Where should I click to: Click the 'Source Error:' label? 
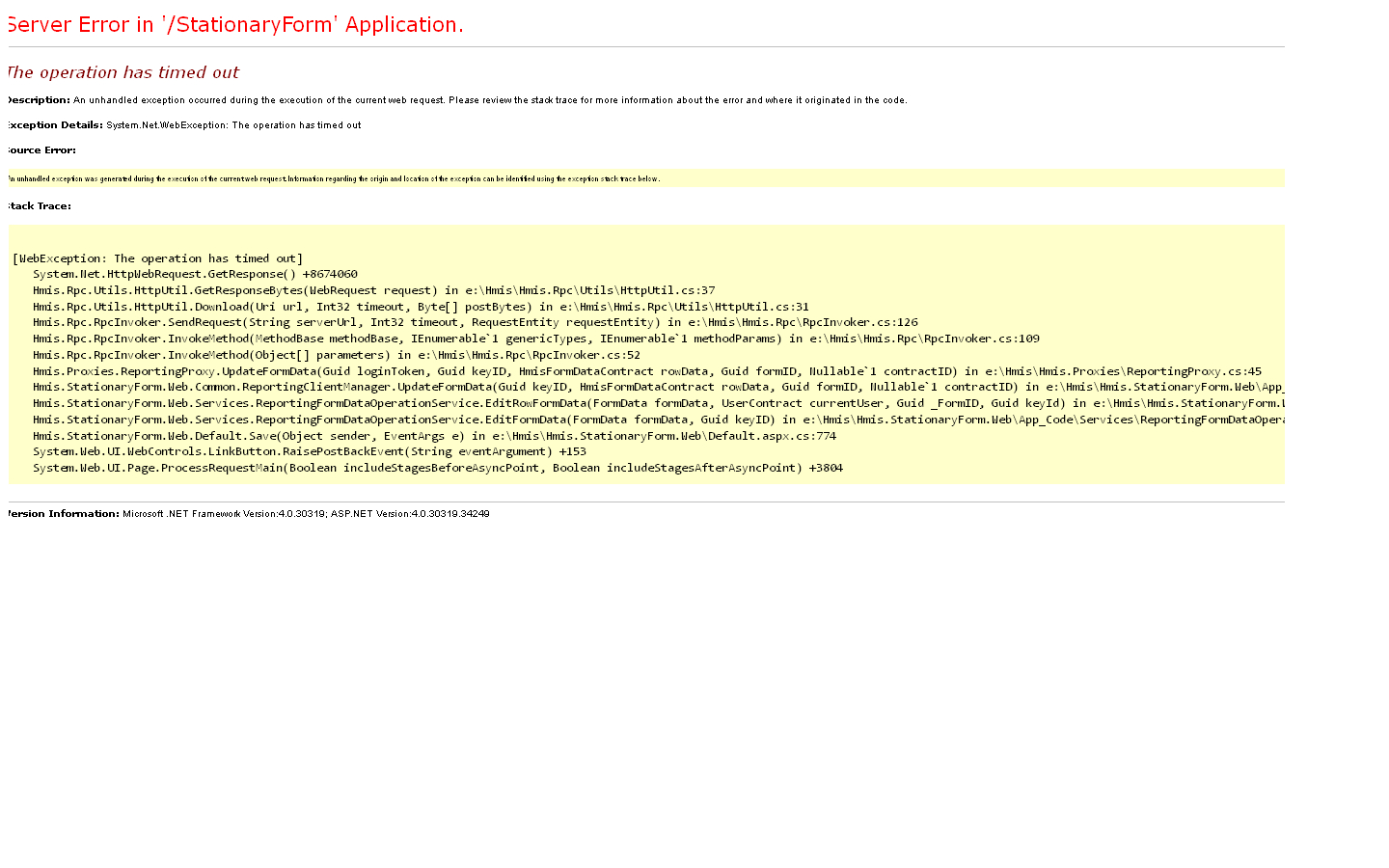click(41, 150)
